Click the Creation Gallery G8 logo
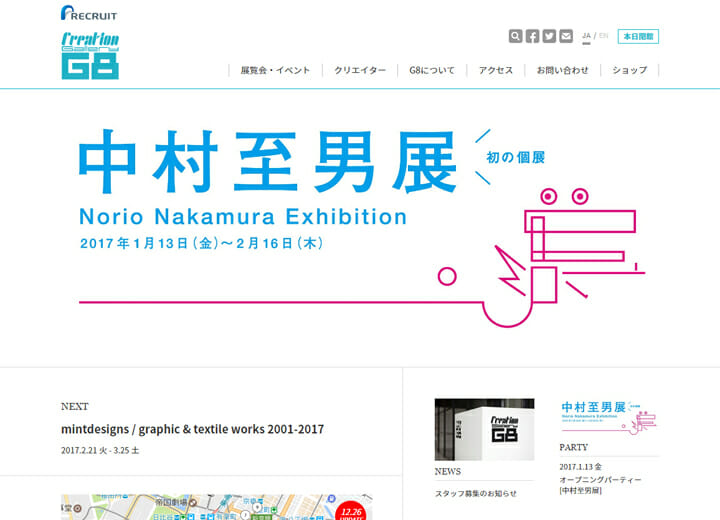This screenshot has height=520, width=720. tap(90, 56)
